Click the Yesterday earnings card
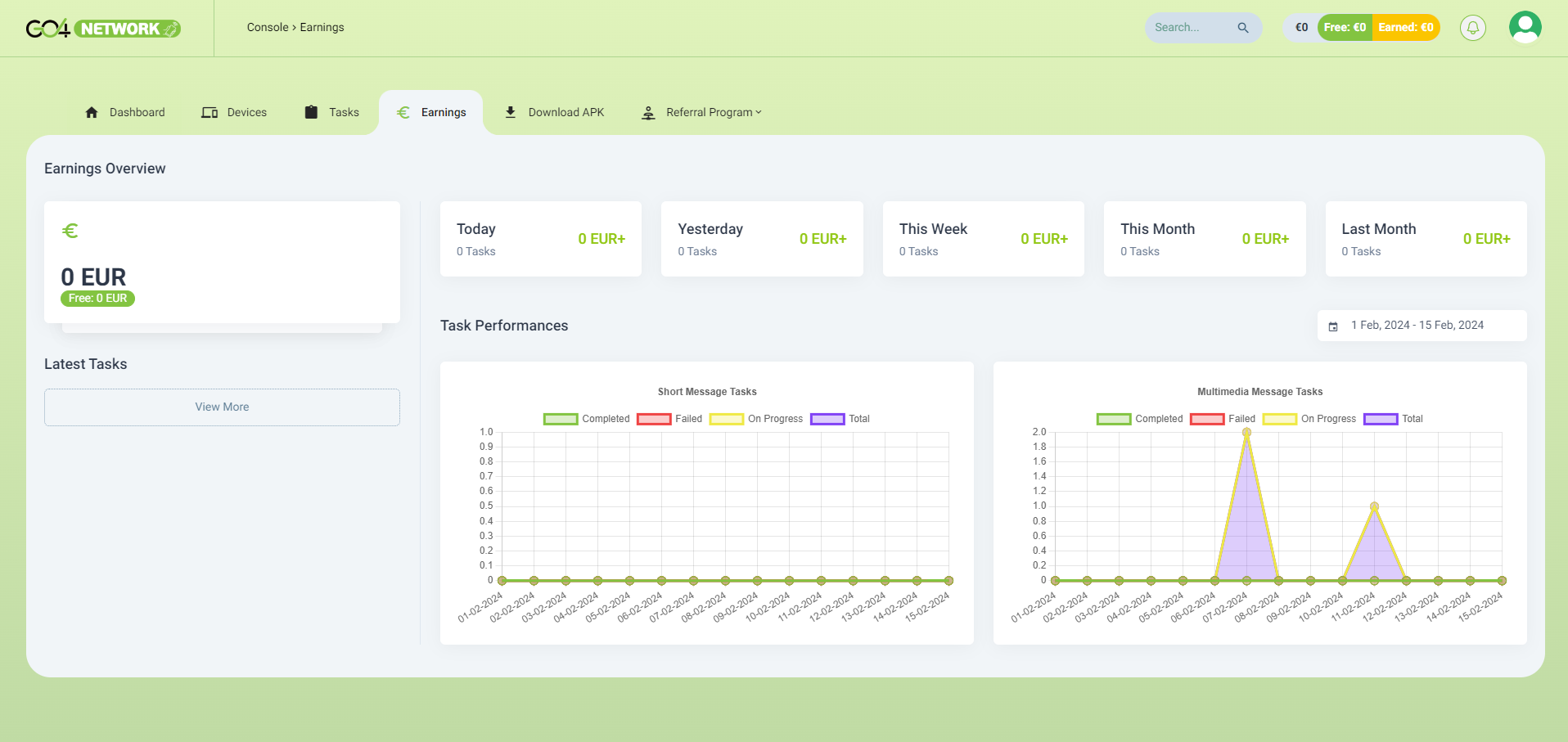 click(762, 239)
